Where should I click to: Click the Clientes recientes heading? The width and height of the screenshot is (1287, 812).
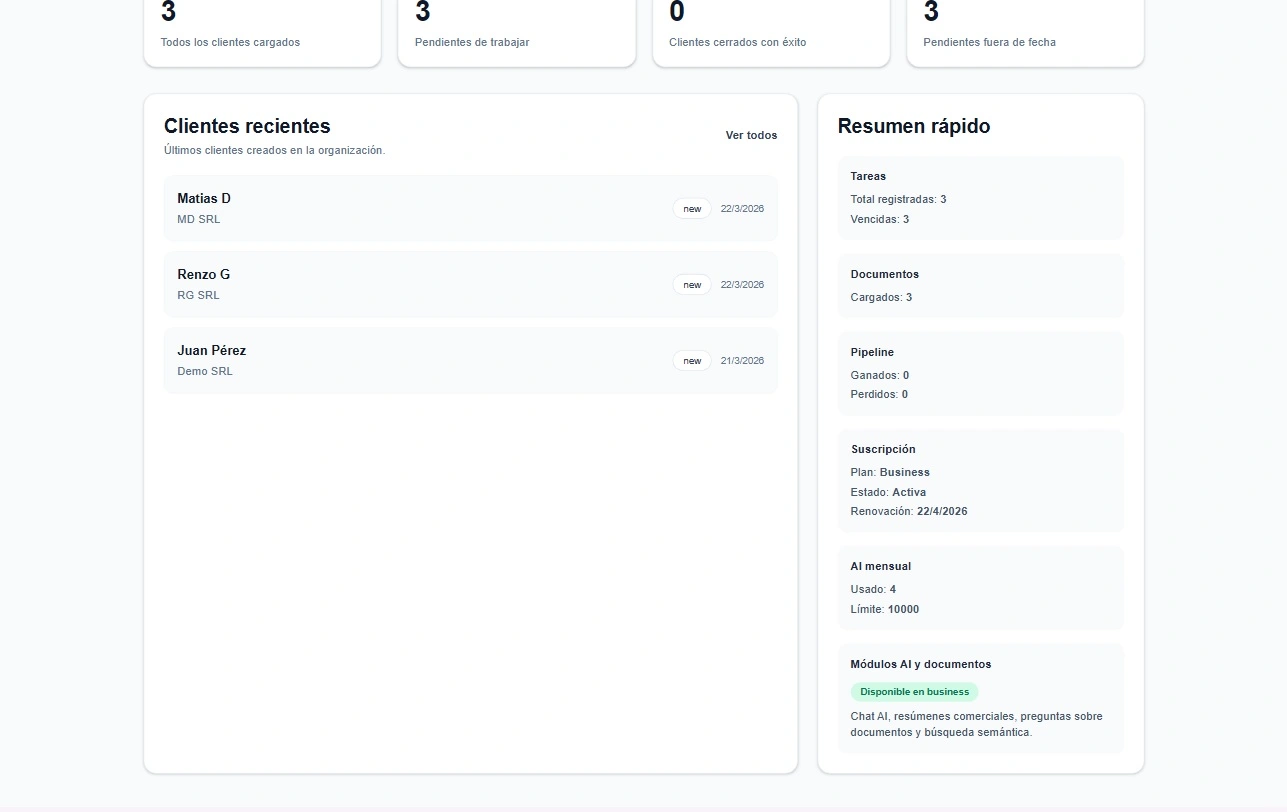point(247,126)
